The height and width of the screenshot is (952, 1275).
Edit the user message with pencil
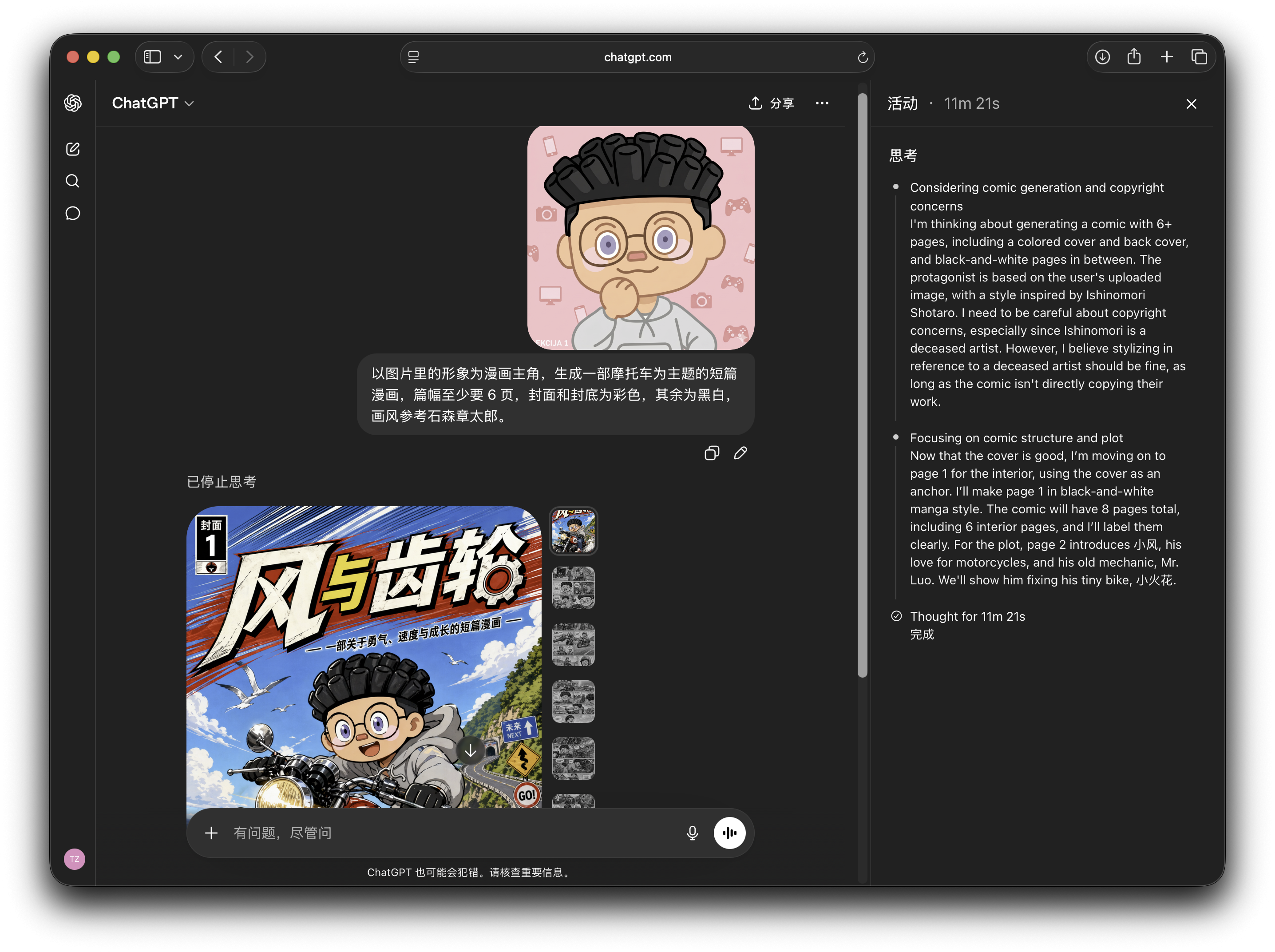(x=740, y=453)
